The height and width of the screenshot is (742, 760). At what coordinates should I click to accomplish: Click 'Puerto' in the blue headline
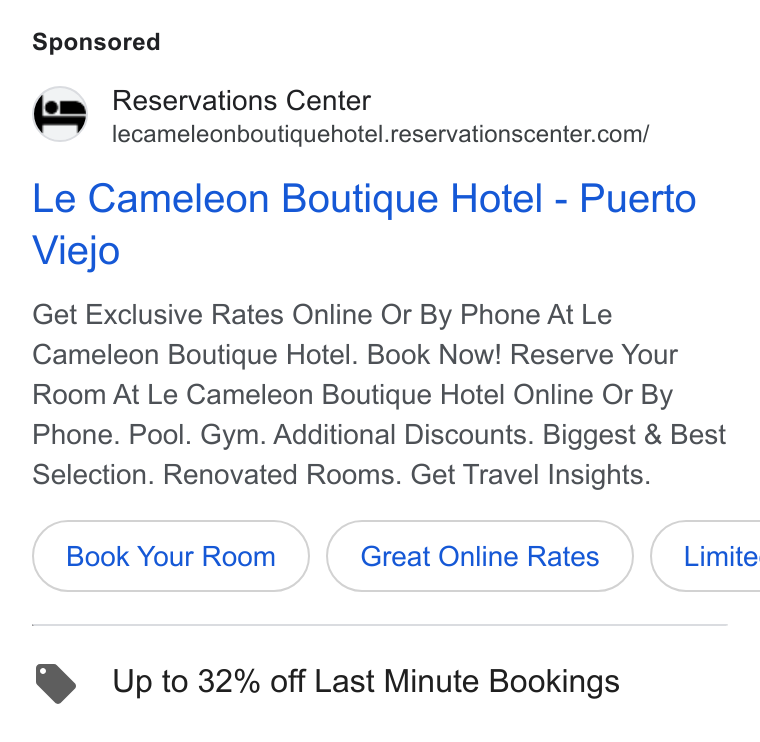coord(638,198)
